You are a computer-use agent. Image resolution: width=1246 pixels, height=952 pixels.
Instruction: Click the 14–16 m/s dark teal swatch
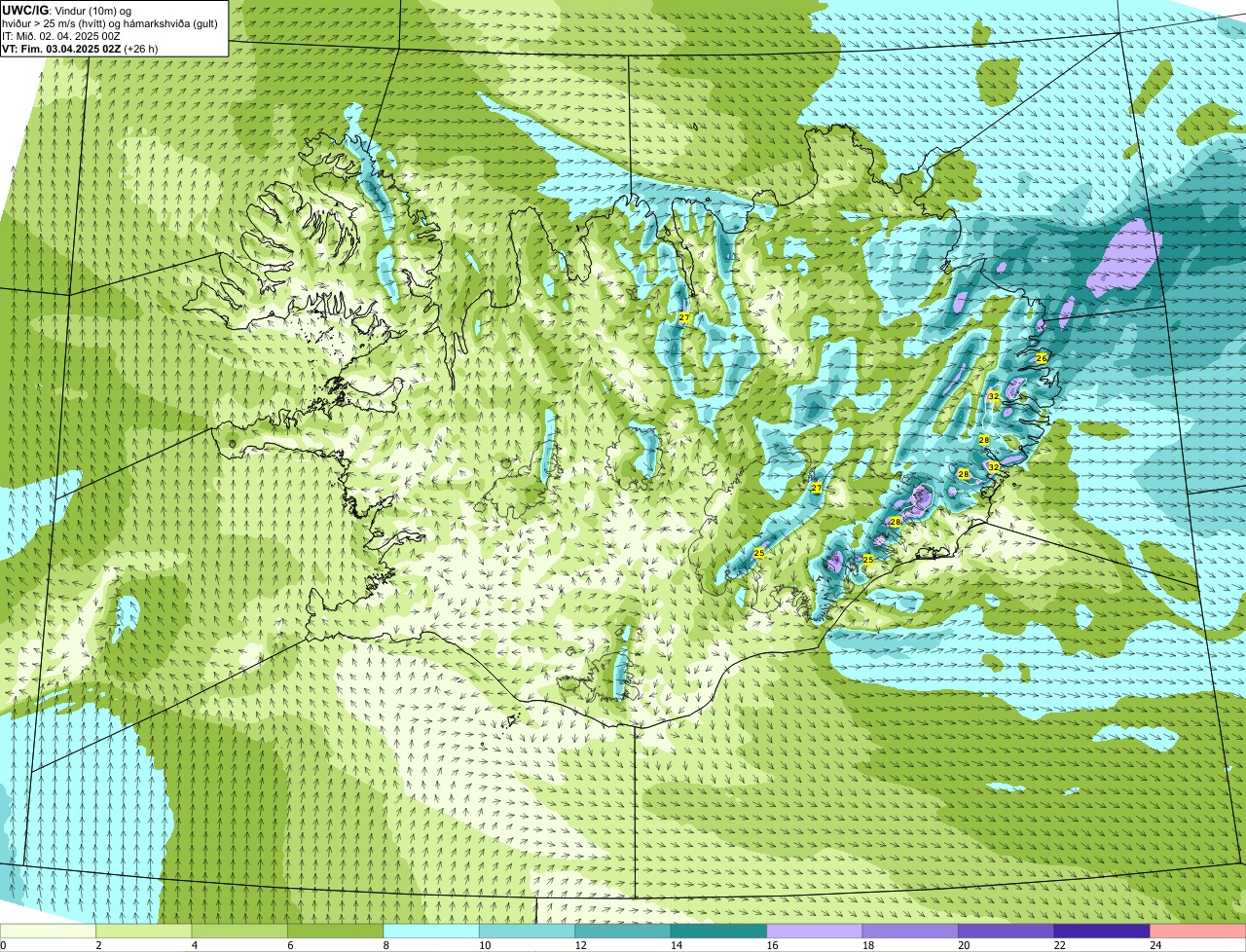tap(718, 931)
